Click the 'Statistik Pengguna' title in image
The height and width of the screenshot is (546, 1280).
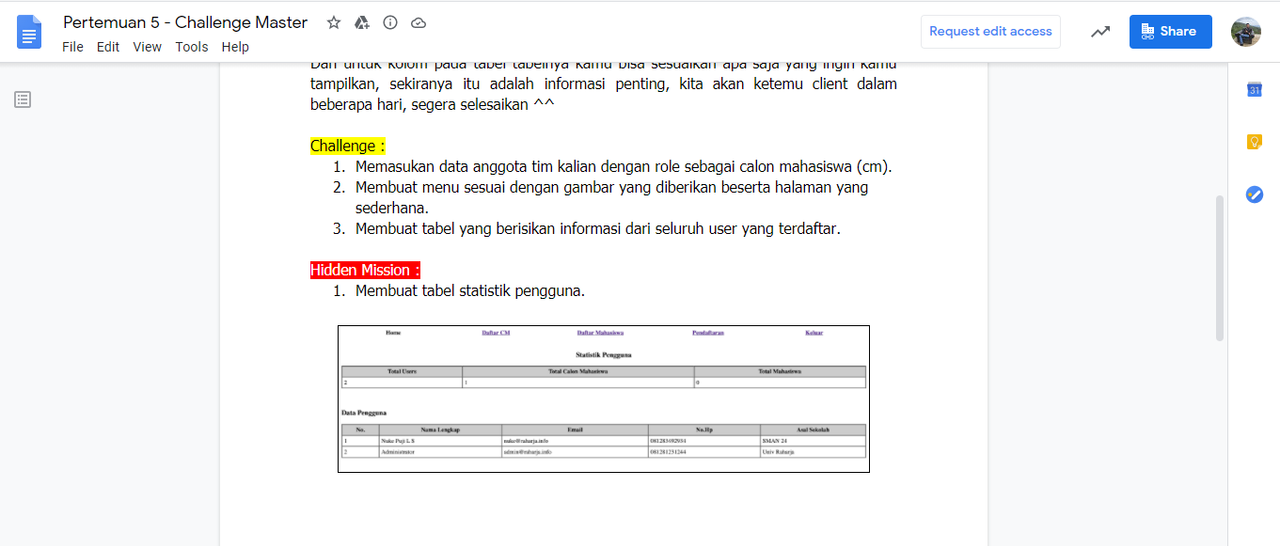pyautogui.click(x=603, y=354)
